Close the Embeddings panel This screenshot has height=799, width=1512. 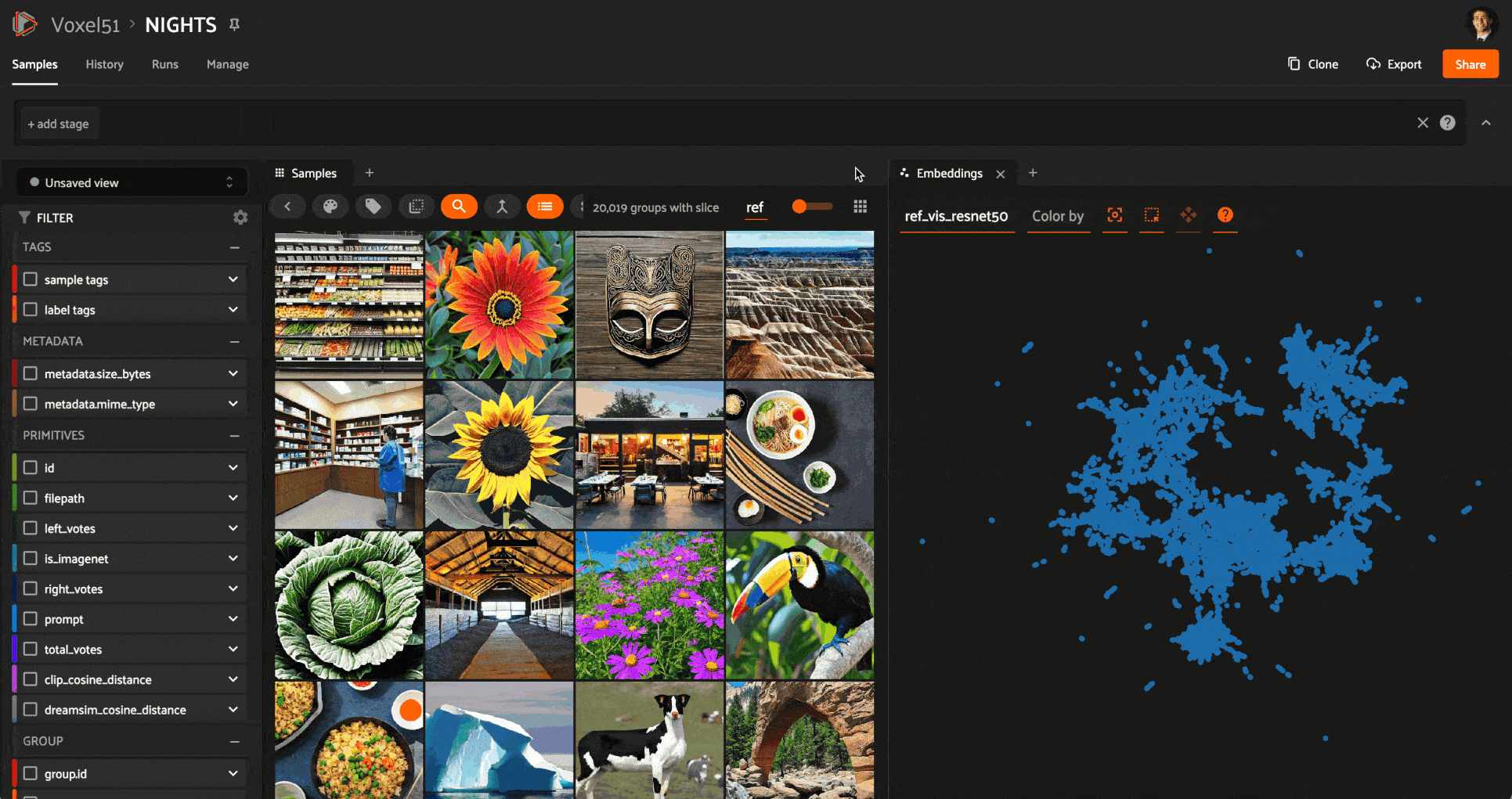click(1001, 174)
